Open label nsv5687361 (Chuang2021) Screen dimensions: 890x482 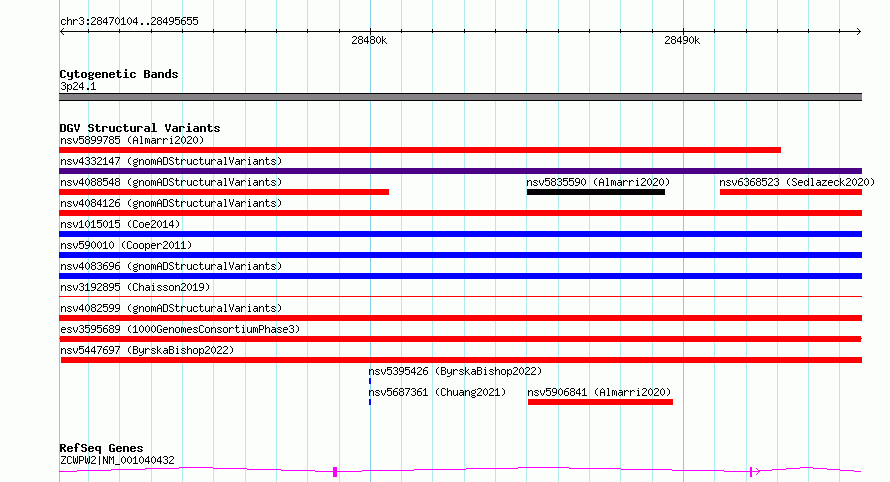coord(437,392)
